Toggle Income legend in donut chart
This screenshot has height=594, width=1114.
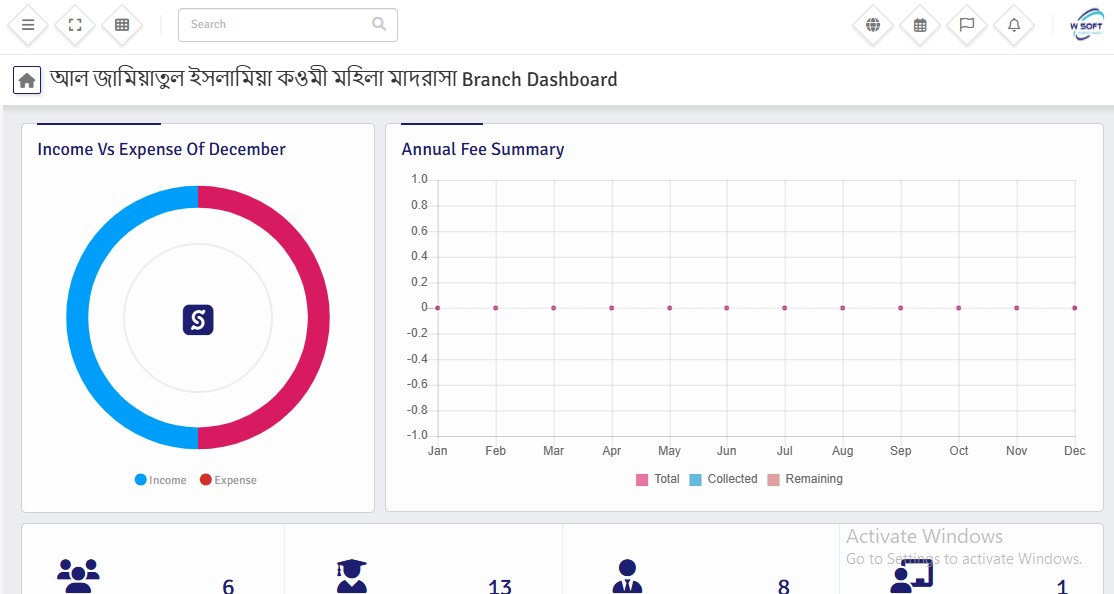click(161, 480)
